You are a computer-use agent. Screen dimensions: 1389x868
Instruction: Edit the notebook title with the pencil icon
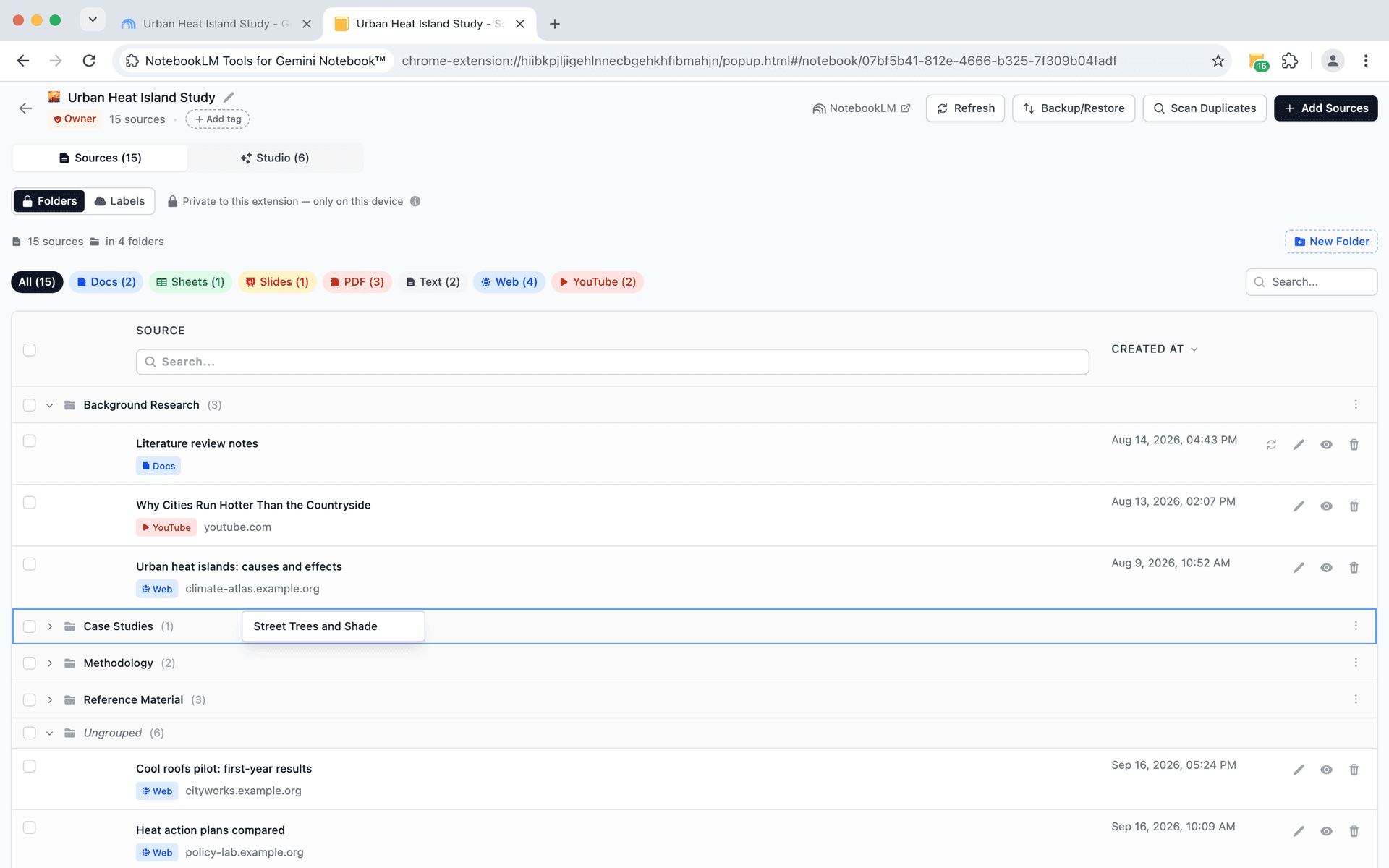(x=229, y=97)
